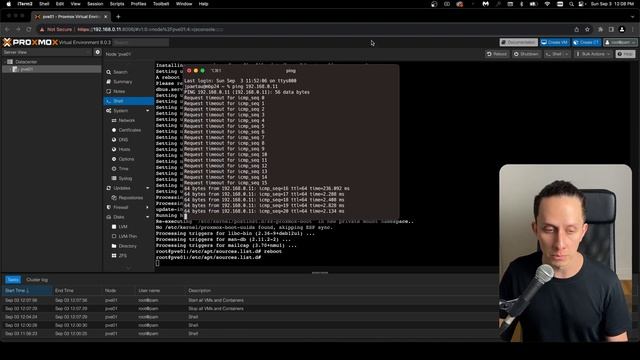Sort by Start Time column header

point(27,291)
